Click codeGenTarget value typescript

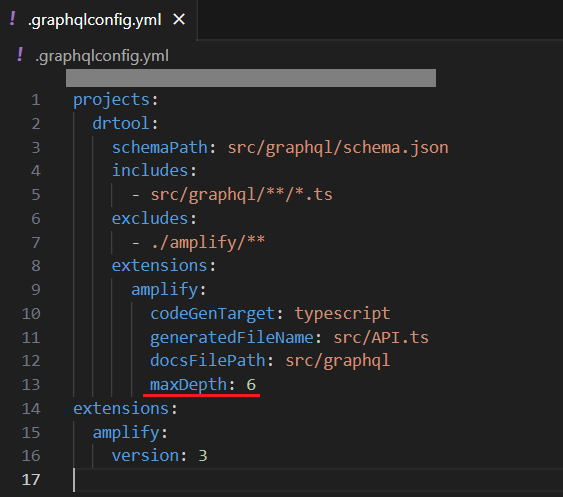[342, 313]
